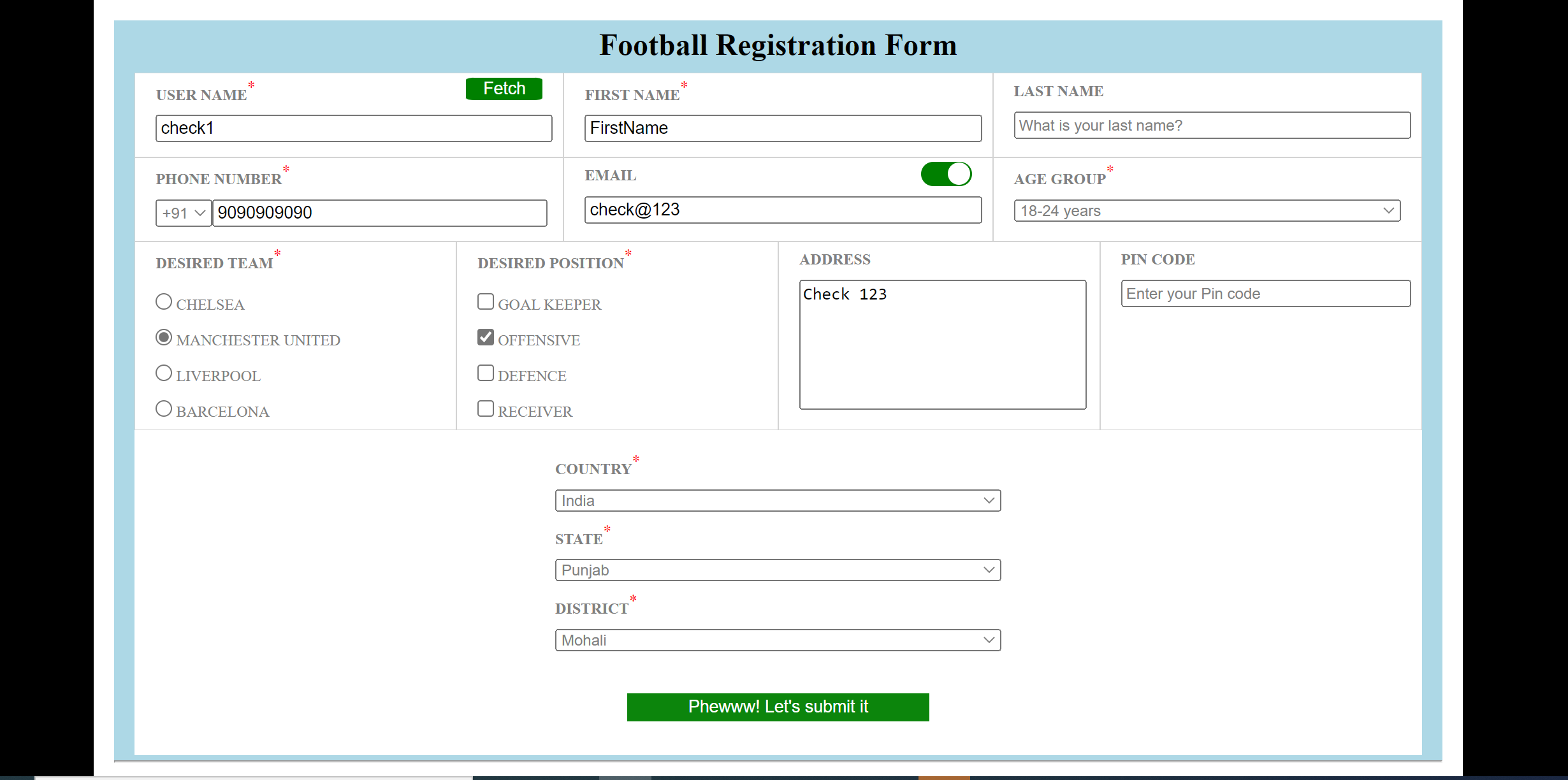Image resolution: width=1568 pixels, height=780 pixels.
Task: Check the Goal Keeper position
Action: click(x=485, y=301)
